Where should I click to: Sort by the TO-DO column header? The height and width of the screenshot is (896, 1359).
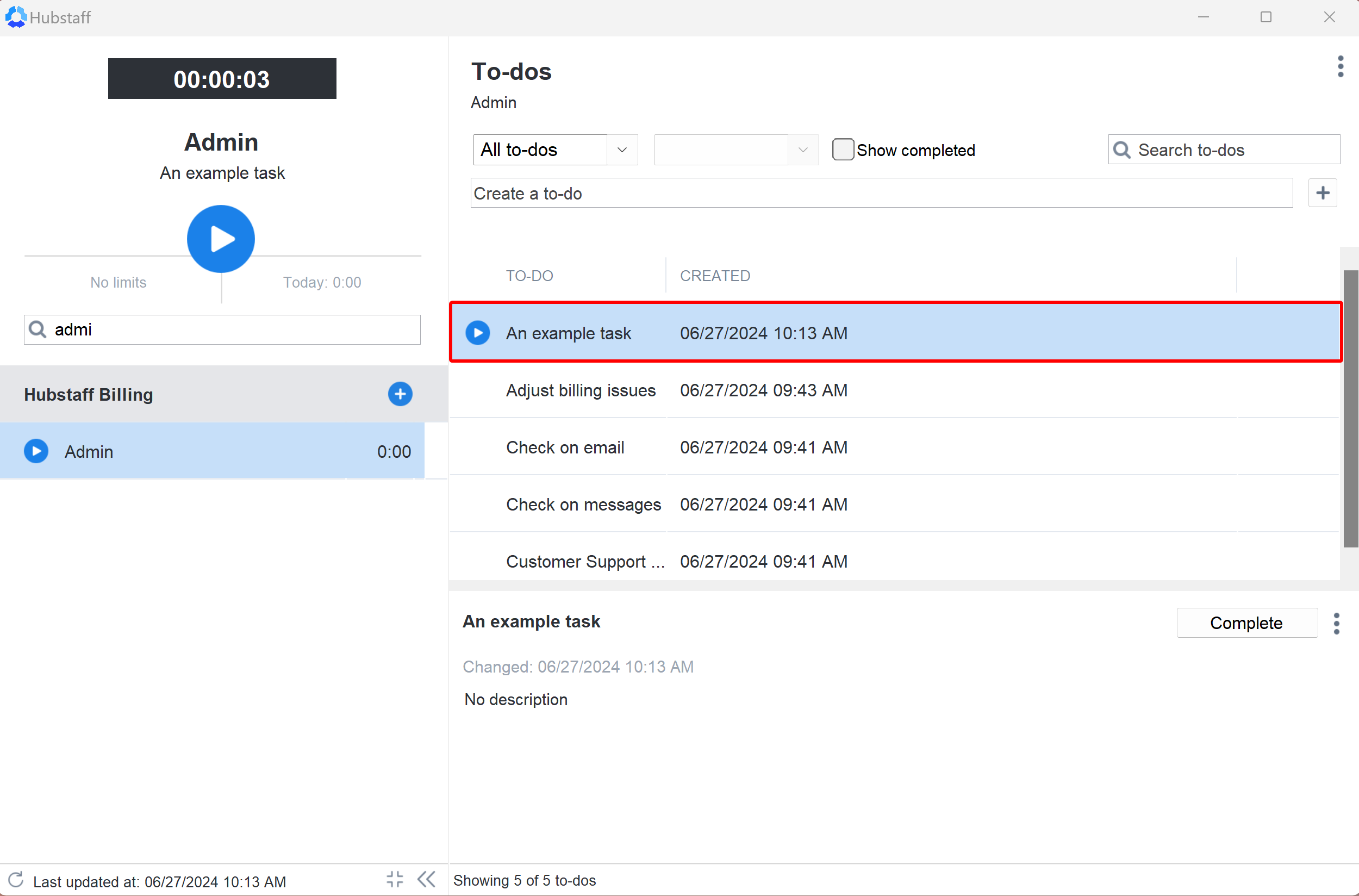pyautogui.click(x=529, y=276)
